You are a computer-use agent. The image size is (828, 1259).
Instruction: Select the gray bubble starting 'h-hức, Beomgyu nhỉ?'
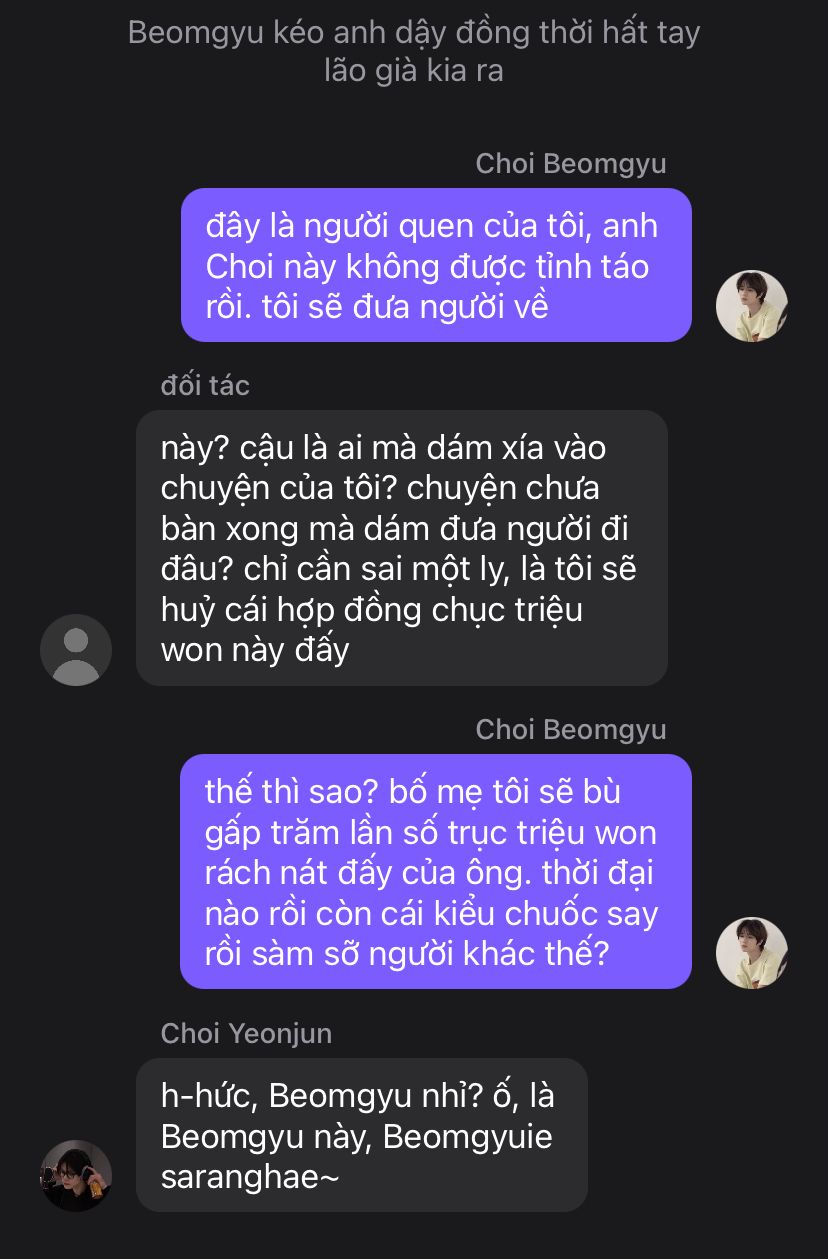(362, 1135)
